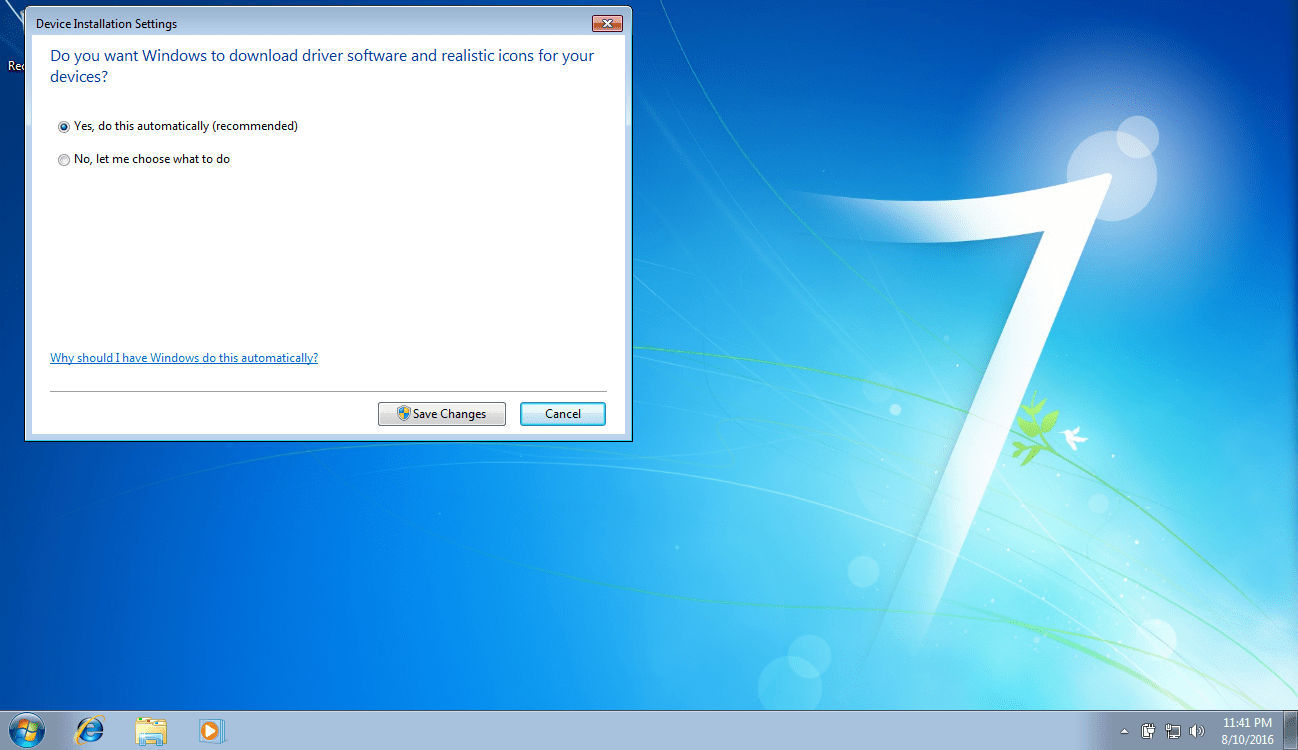1298x750 pixels.
Task: Click the Safely Remove Hardware tray icon
Action: [x=1149, y=731]
